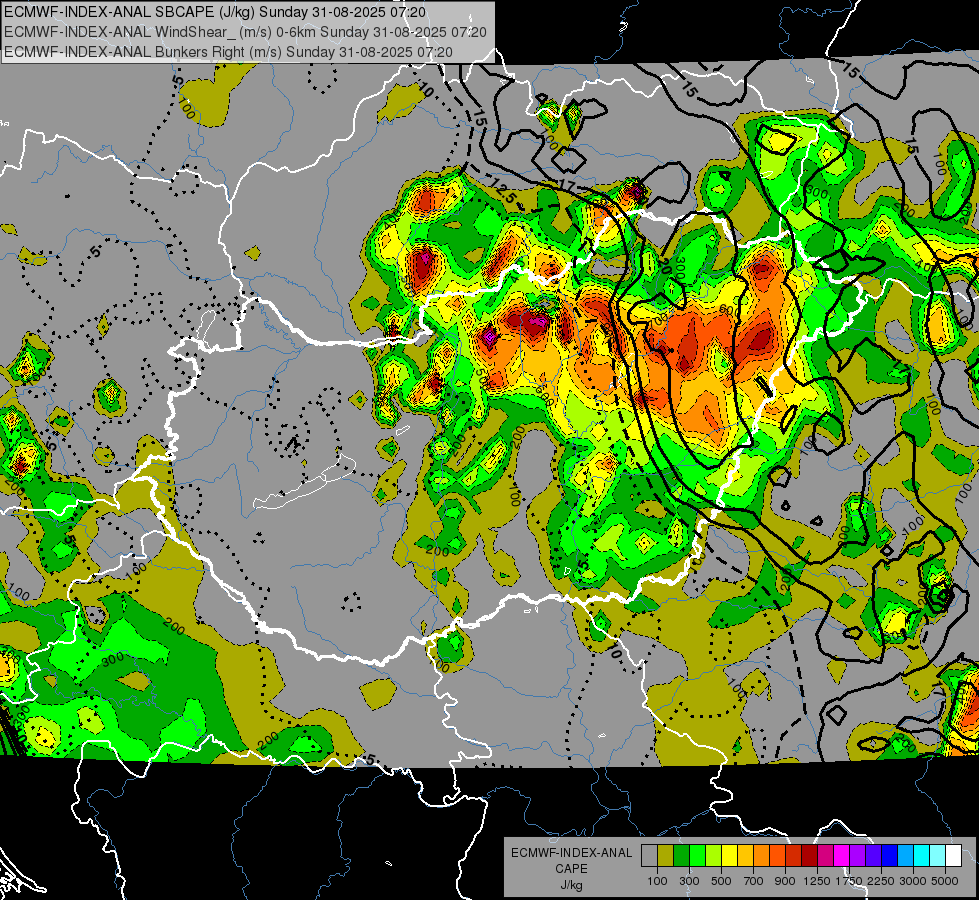Select the pure blue legend swatch
The width and height of the screenshot is (979, 900).
coord(890,855)
